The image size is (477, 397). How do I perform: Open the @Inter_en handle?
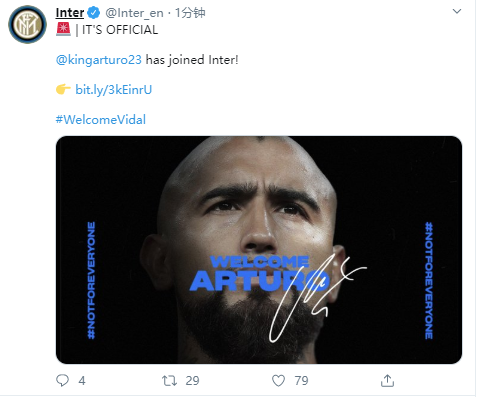[x=134, y=13]
